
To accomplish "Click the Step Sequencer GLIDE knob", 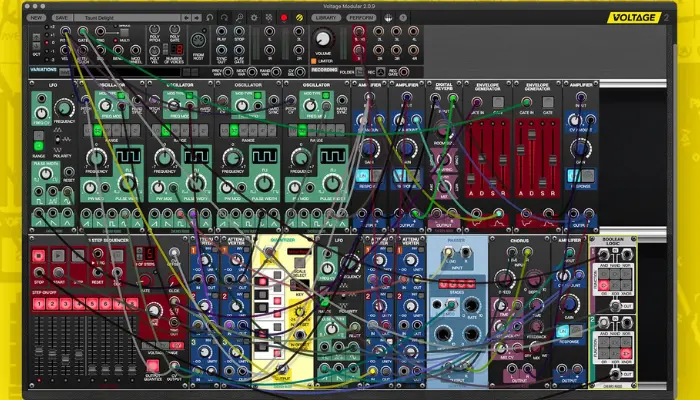I will [174, 281].
